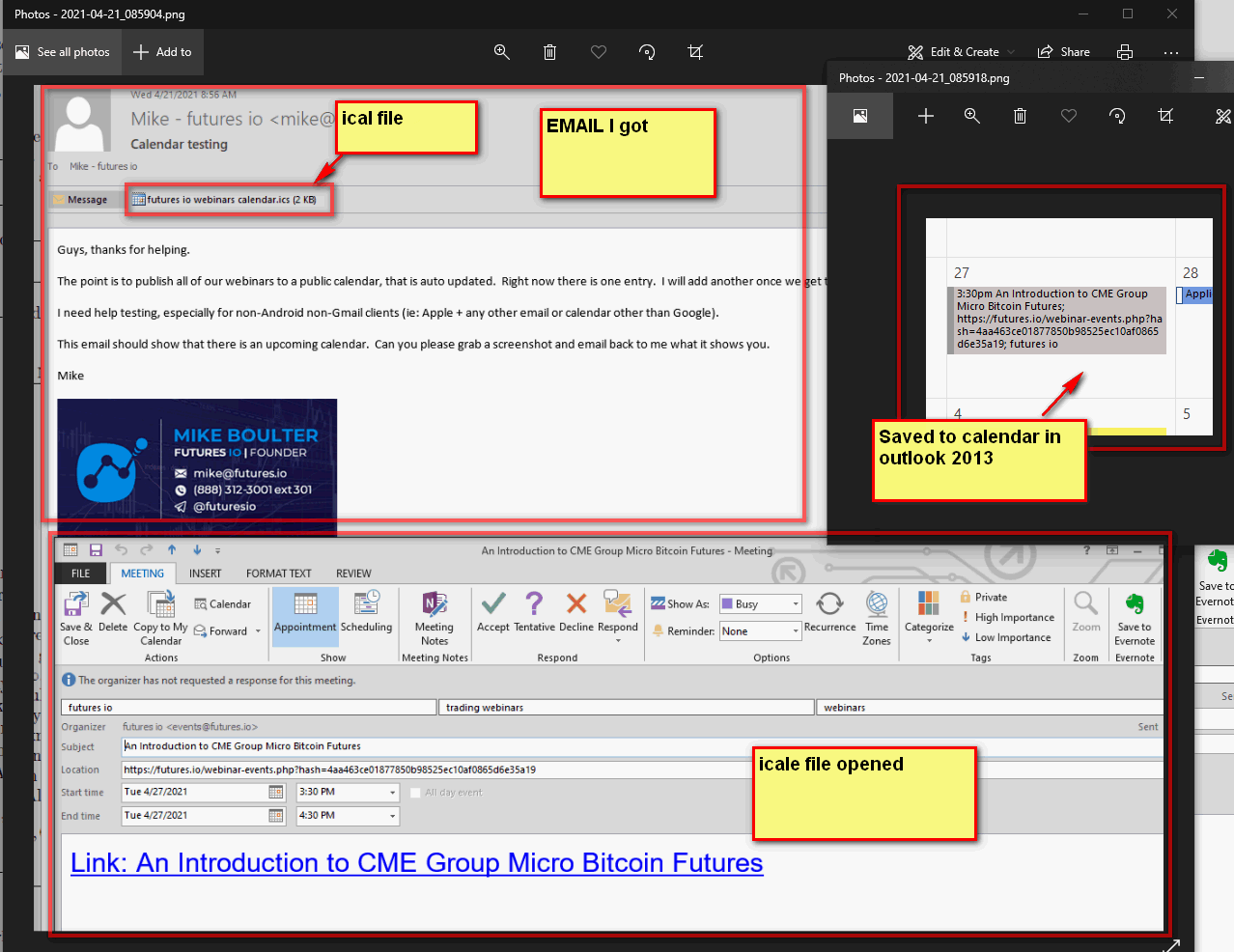Click the Delete X in Actions group
Viewport: 1234px width, 952px height.
pyautogui.click(x=113, y=612)
